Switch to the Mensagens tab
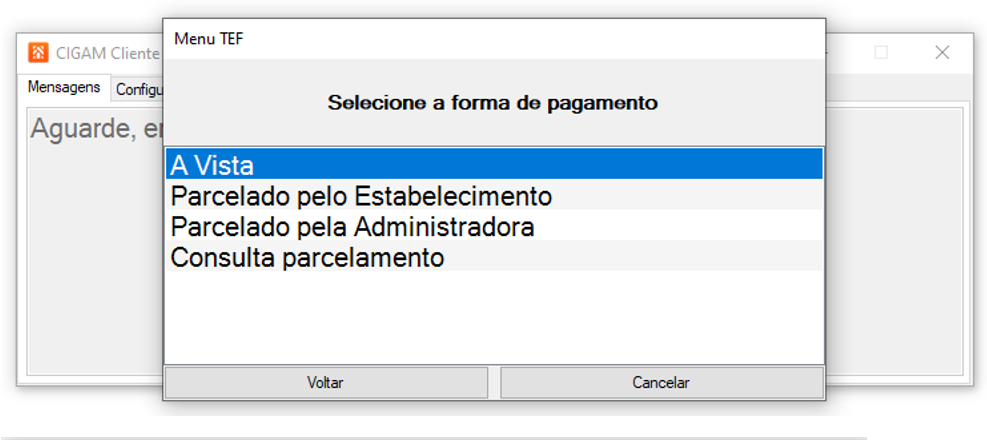 [64, 87]
